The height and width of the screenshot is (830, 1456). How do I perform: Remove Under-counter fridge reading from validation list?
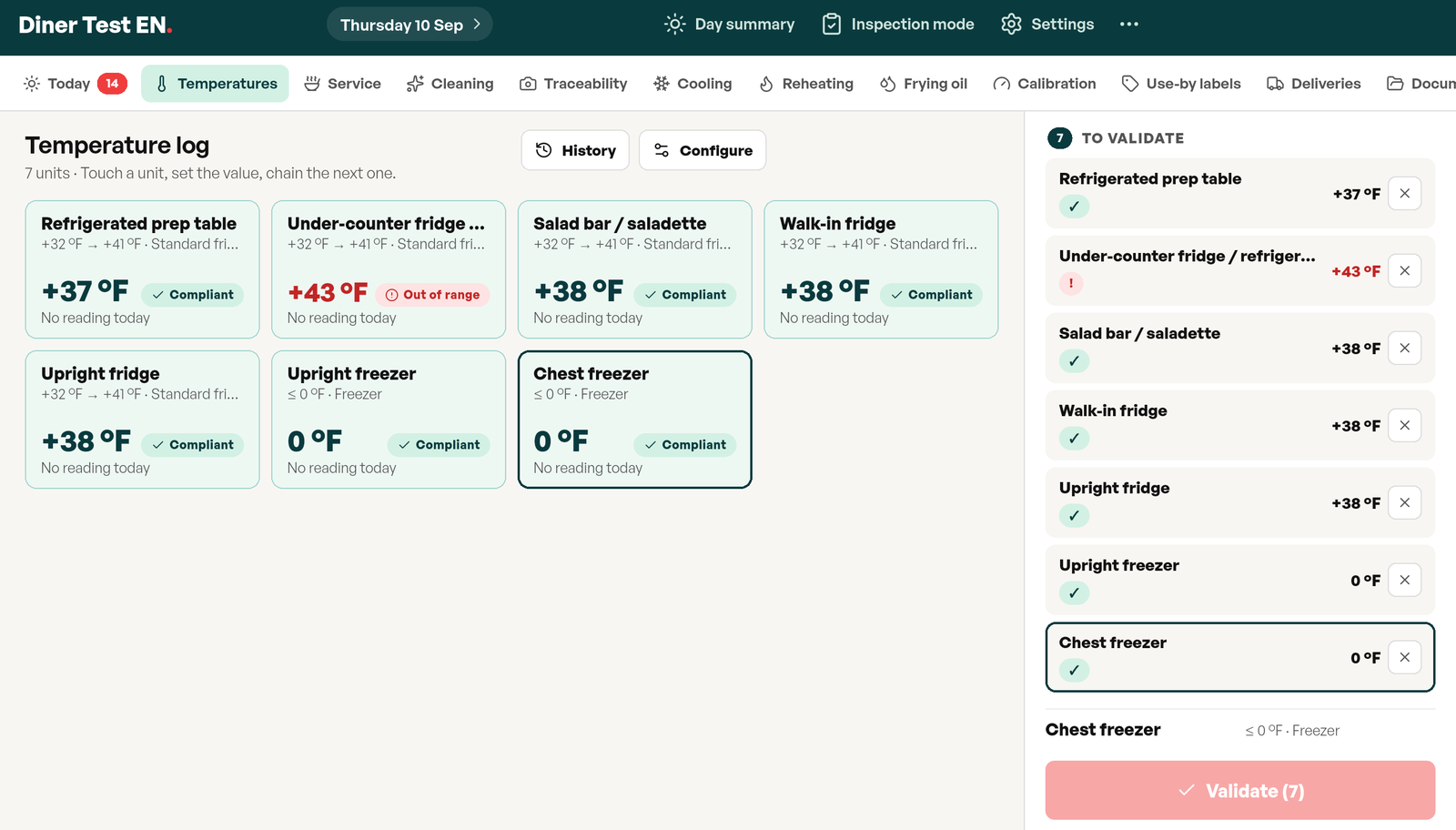pyautogui.click(x=1405, y=270)
